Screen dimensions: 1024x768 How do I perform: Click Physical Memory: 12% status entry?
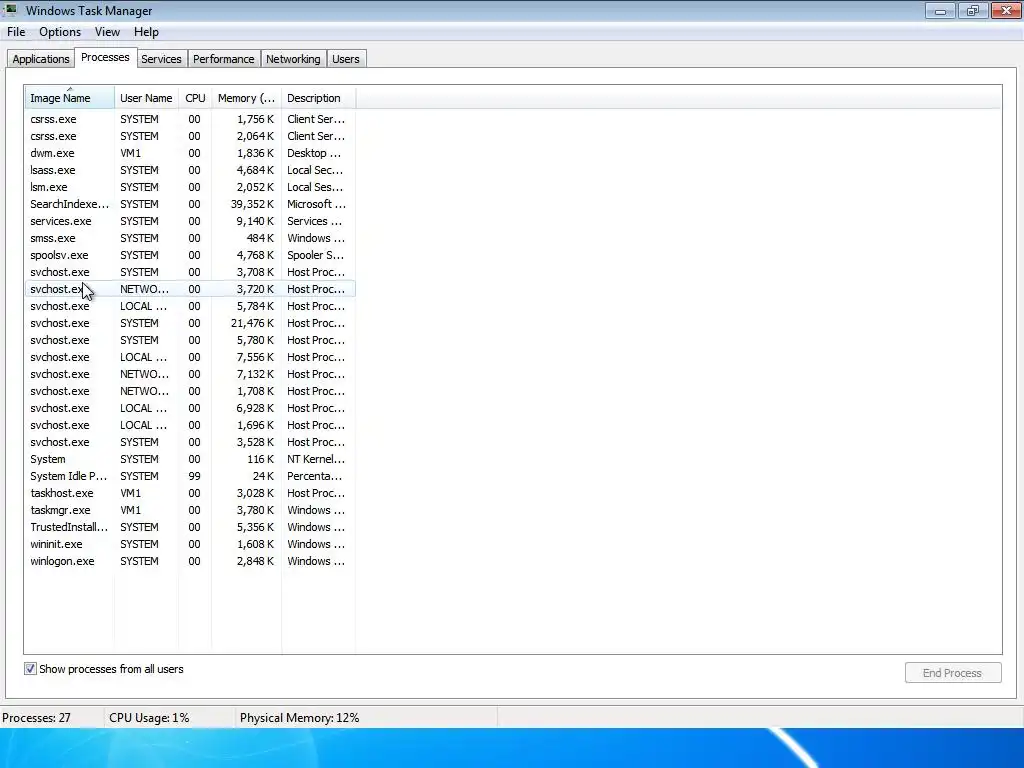300,718
